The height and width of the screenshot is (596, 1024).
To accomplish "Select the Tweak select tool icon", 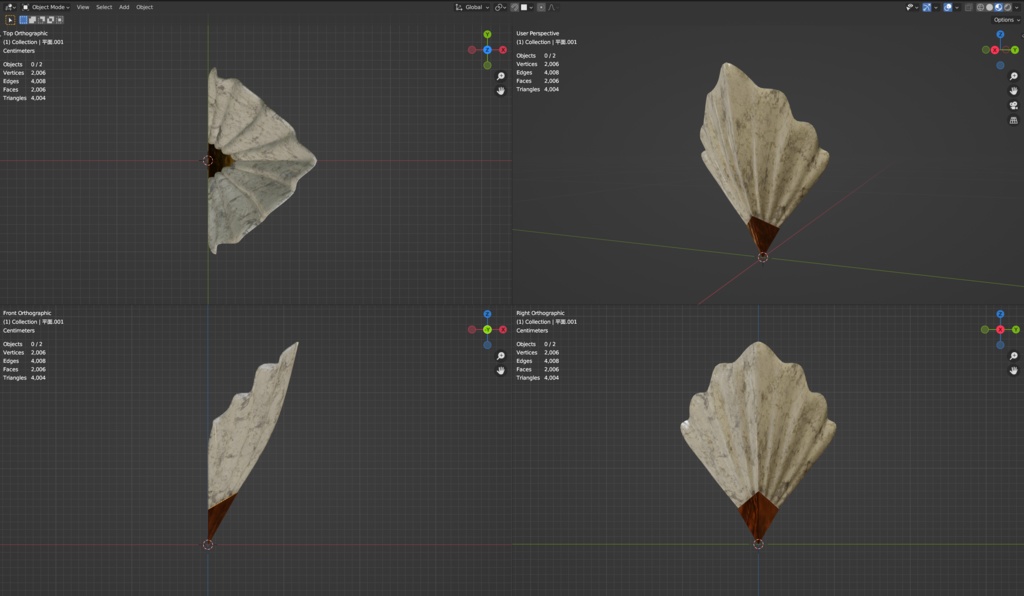I will 10,20.
